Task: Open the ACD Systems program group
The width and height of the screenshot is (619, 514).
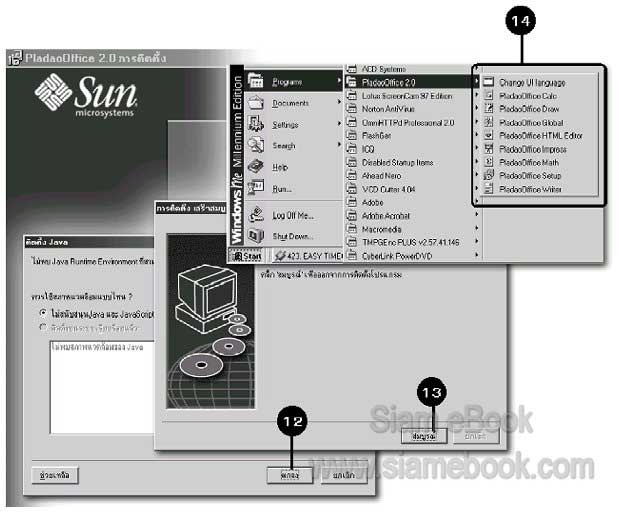Action: click(413, 69)
